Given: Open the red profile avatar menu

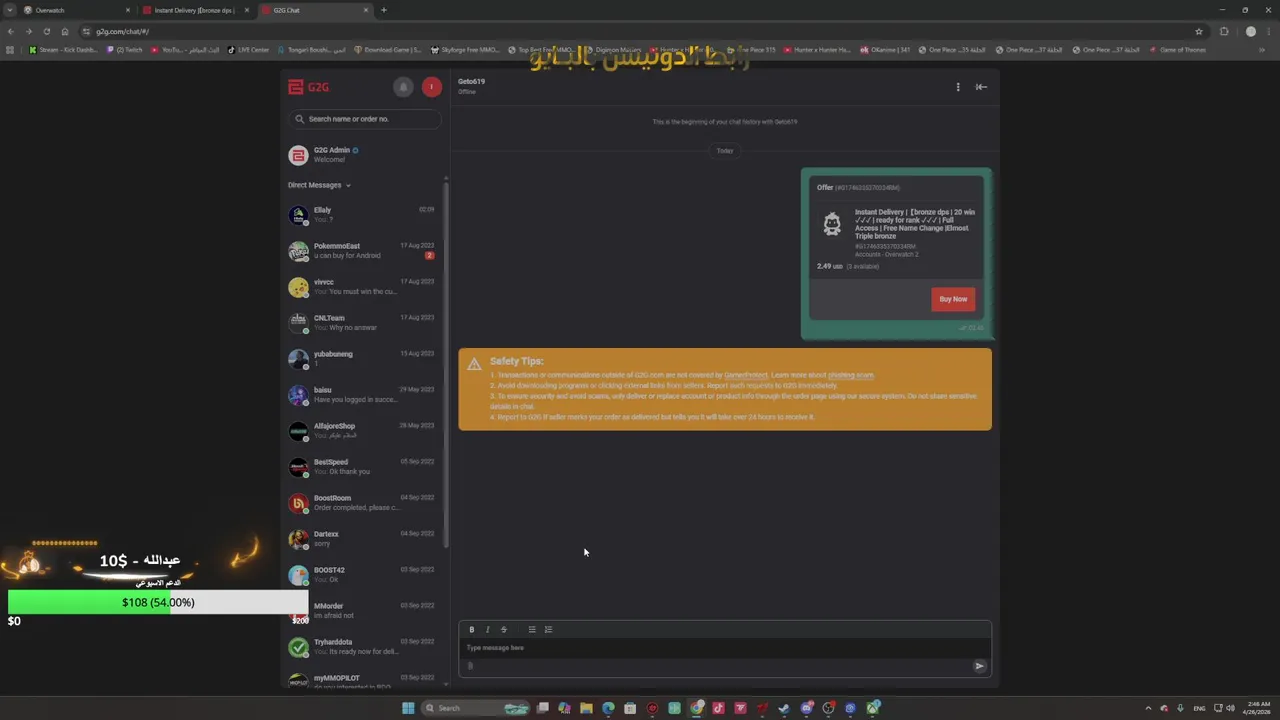Looking at the screenshot, I should coord(431,87).
